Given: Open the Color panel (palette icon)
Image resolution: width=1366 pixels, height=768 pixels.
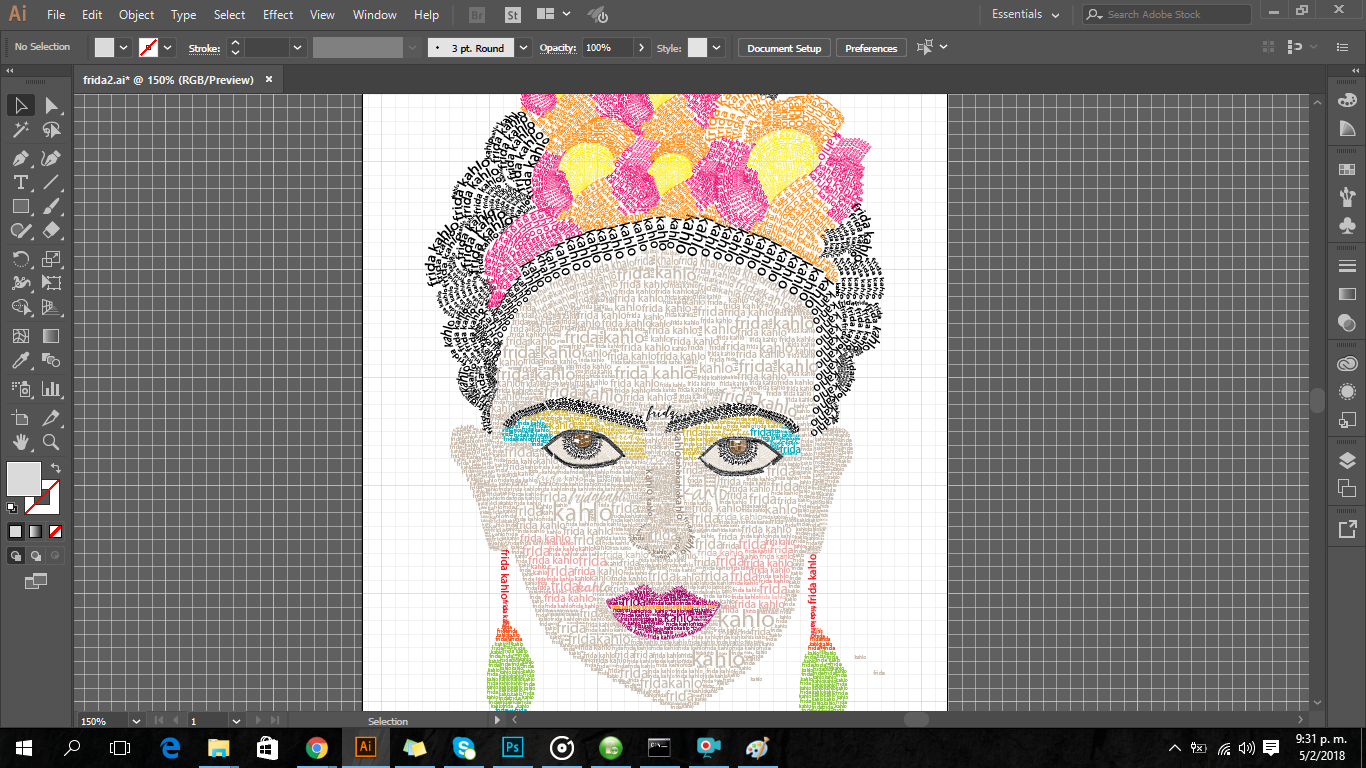Looking at the screenshot, I should (x=1347, y=100).
